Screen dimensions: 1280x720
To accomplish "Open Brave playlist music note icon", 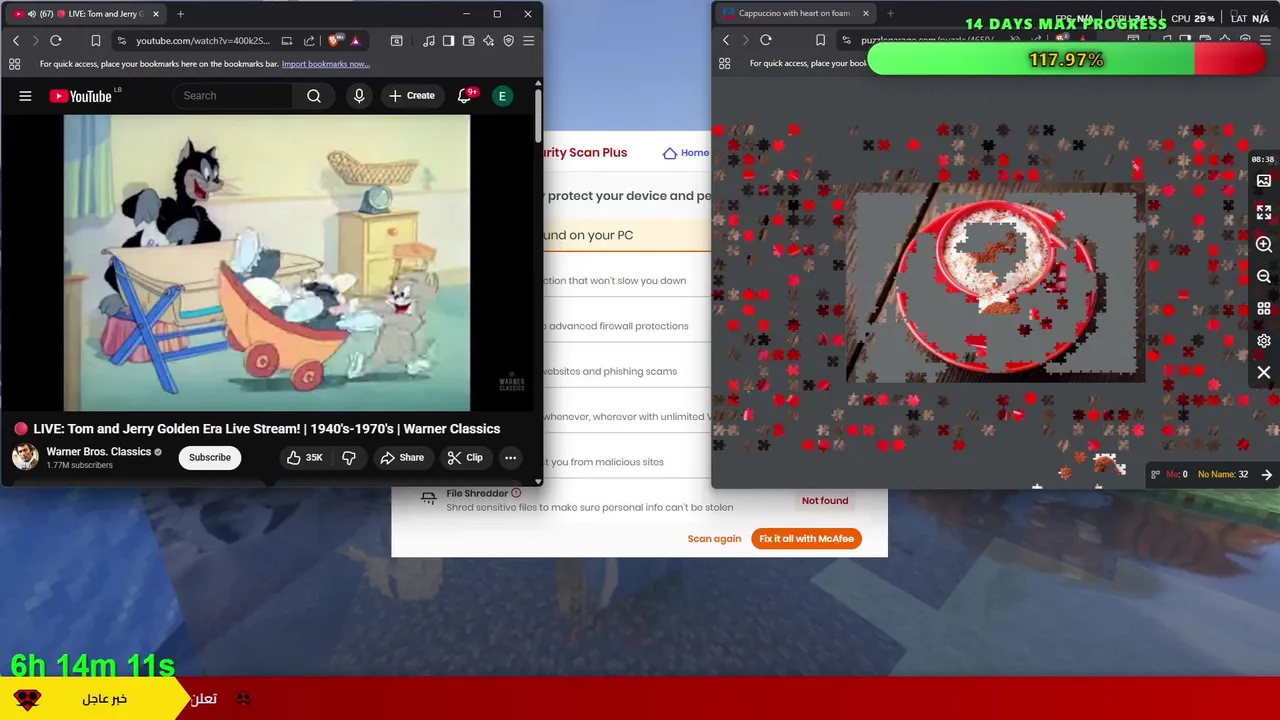I will click(x=429, y=40).
